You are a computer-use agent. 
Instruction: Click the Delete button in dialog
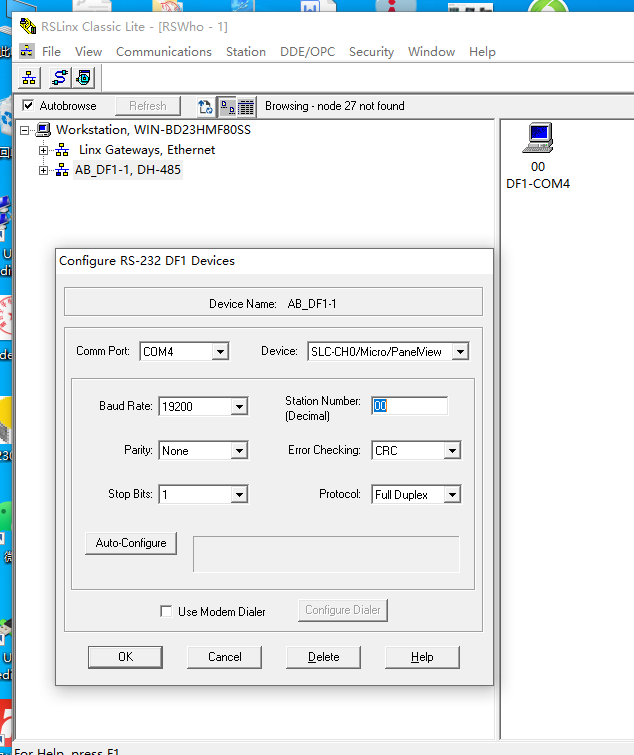point(323,657)
